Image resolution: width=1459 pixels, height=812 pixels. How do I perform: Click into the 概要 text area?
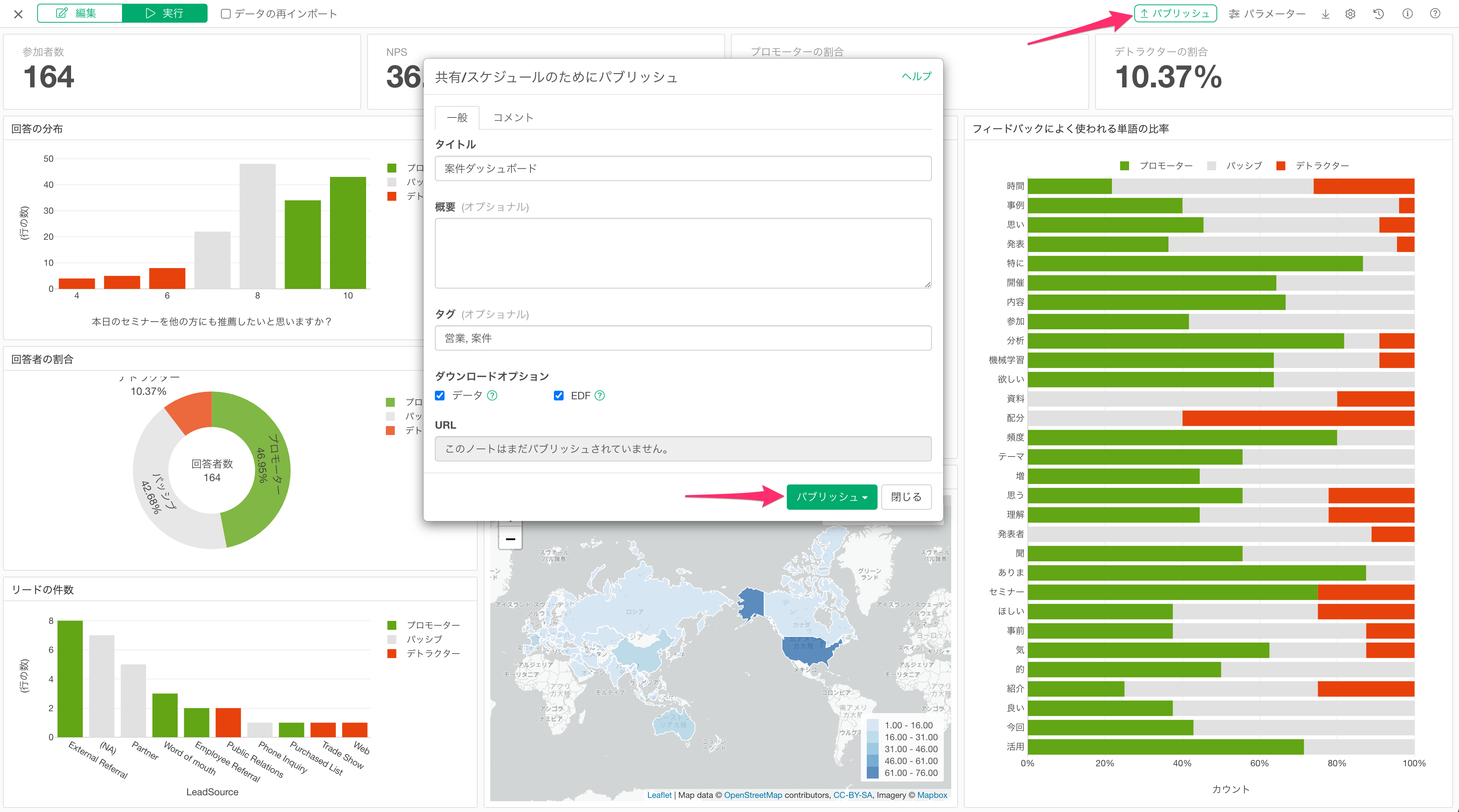[683, 253]
